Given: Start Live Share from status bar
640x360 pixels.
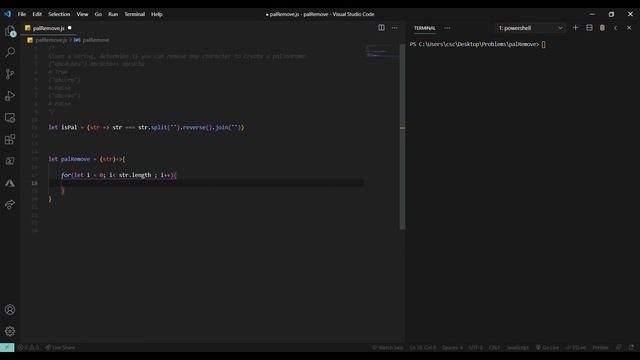Looking at the screenshot, I should coord(60,347).
